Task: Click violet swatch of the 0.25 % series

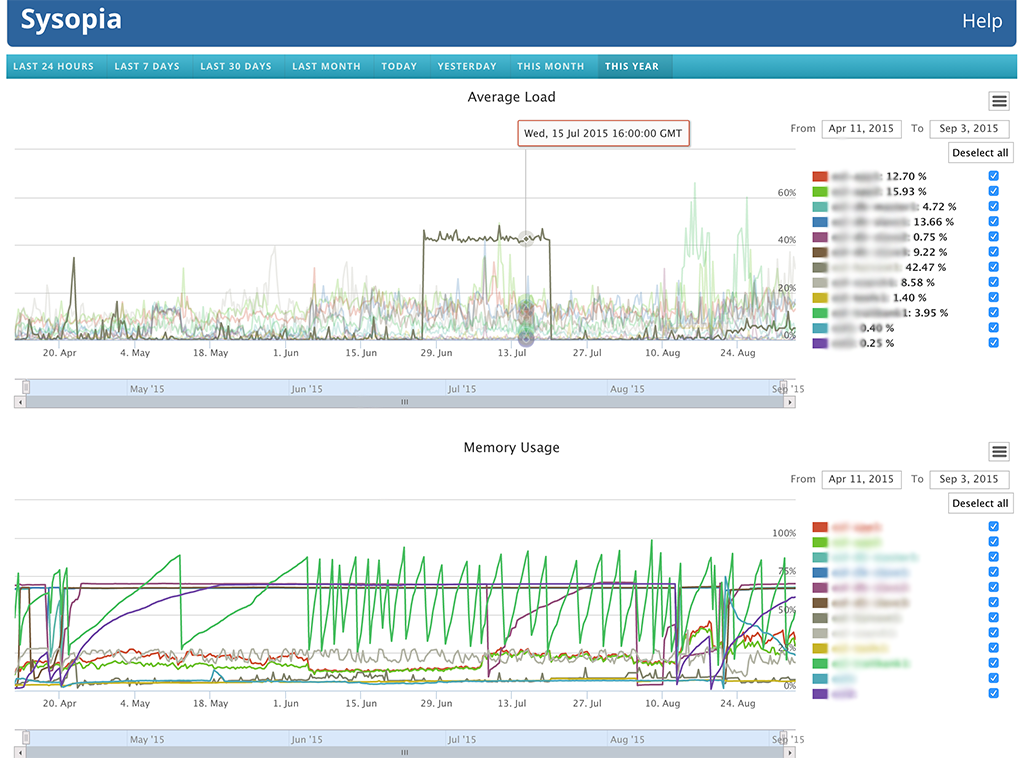Action: point(820,343)
